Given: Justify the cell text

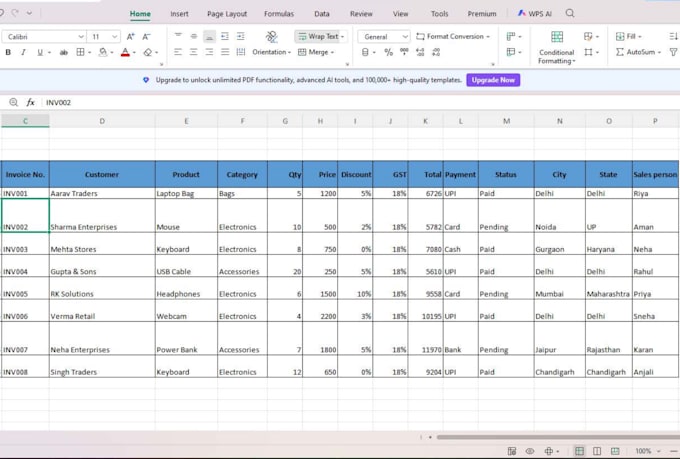Looking at the screenshot, I should (x=225, y=52).
